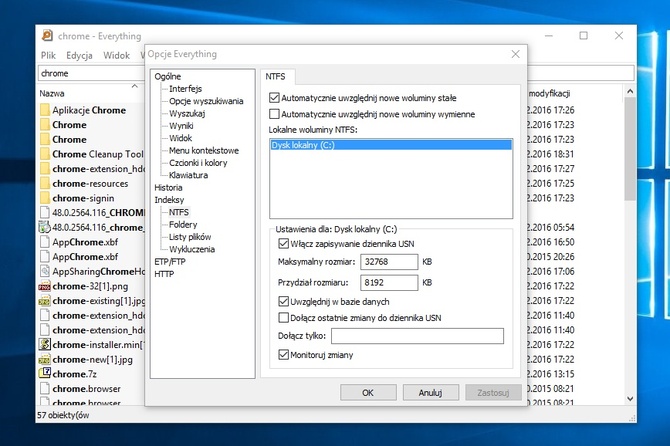The image size is (670, 446).
Task: Click the chrome-signin folder icon
Action: click(45, 198)
